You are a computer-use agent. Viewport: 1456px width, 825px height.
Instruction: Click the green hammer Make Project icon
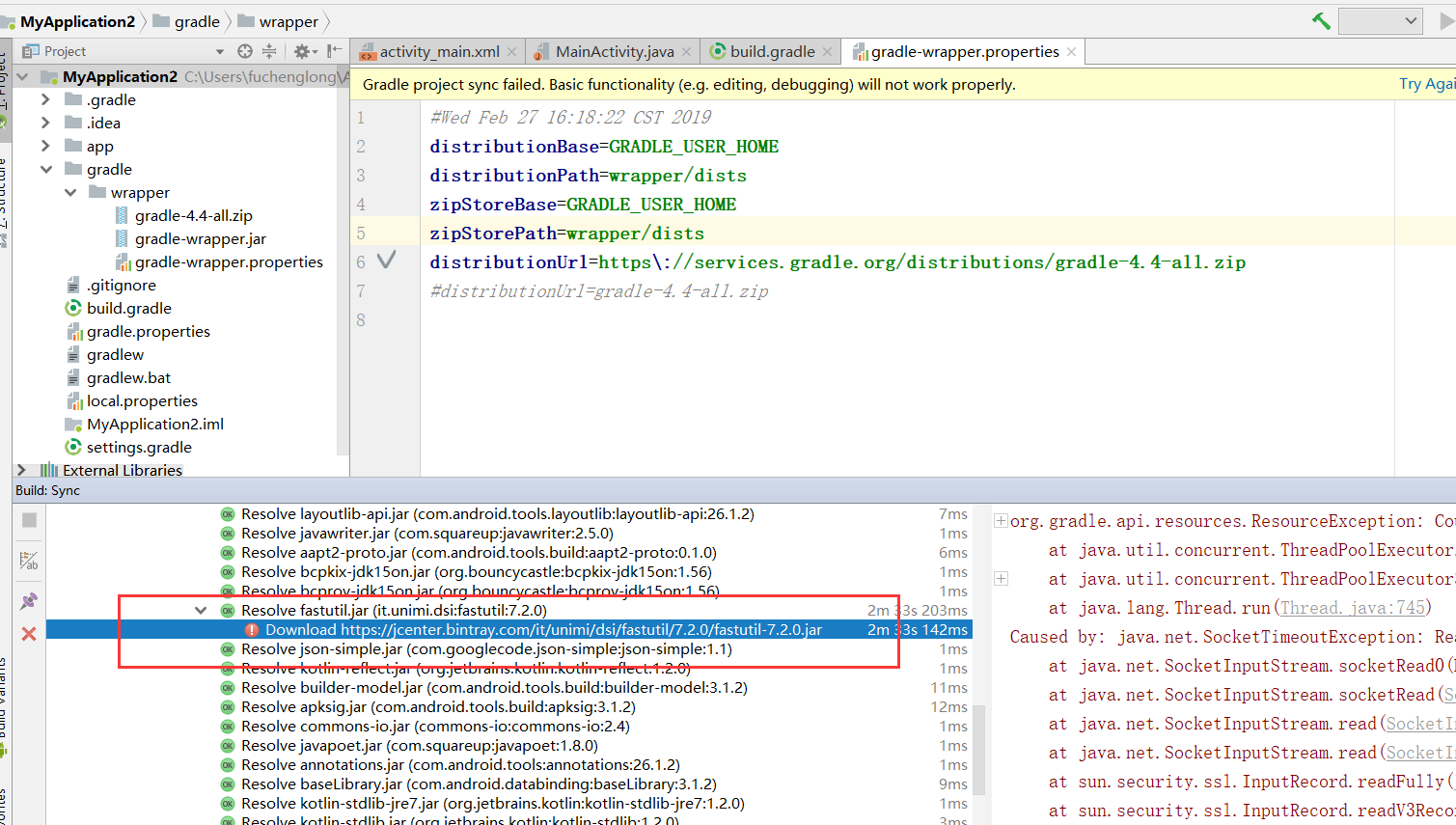click(x=1321, y=20)
